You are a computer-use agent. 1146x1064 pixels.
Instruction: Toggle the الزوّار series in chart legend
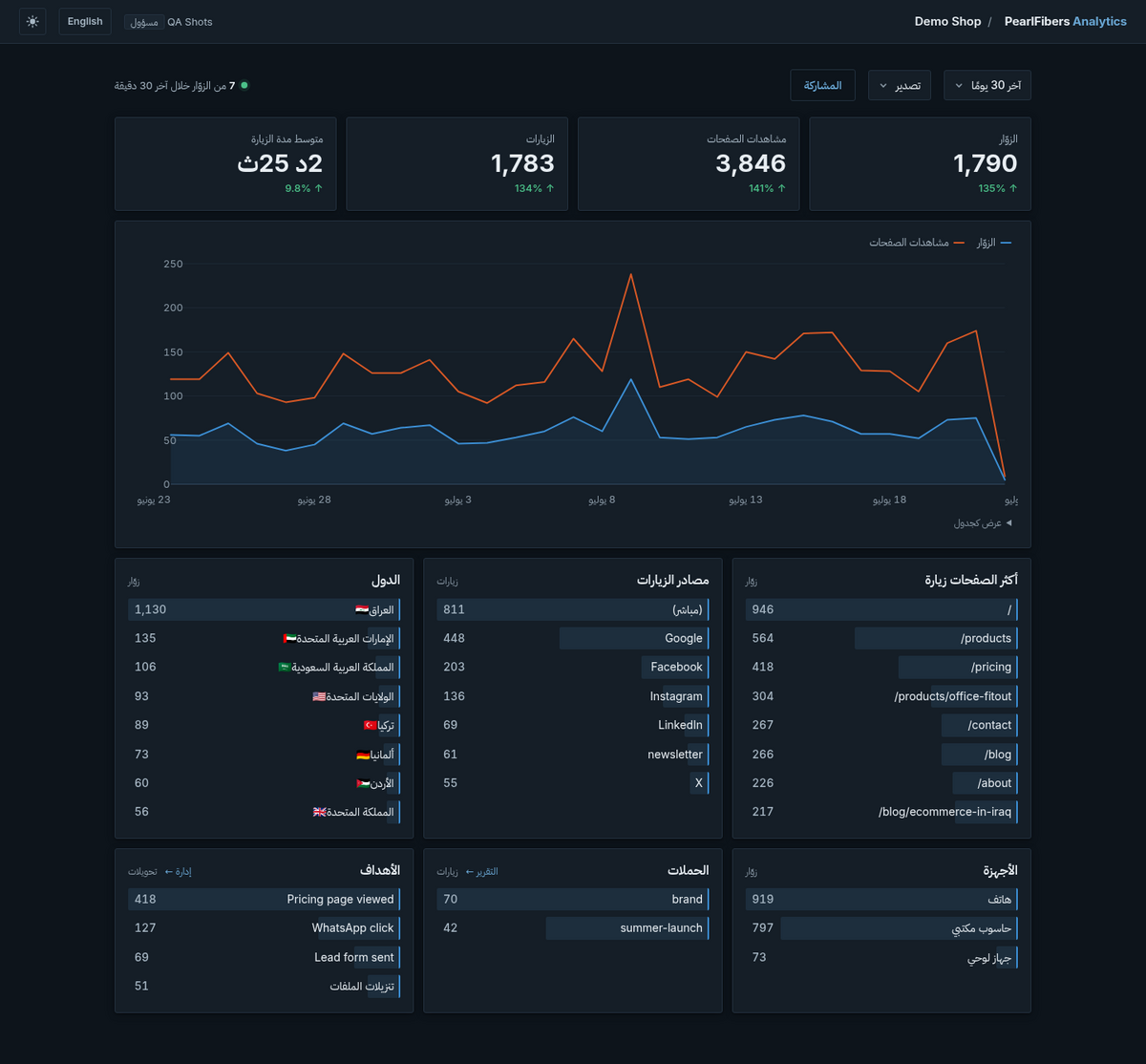pos(993,243)
